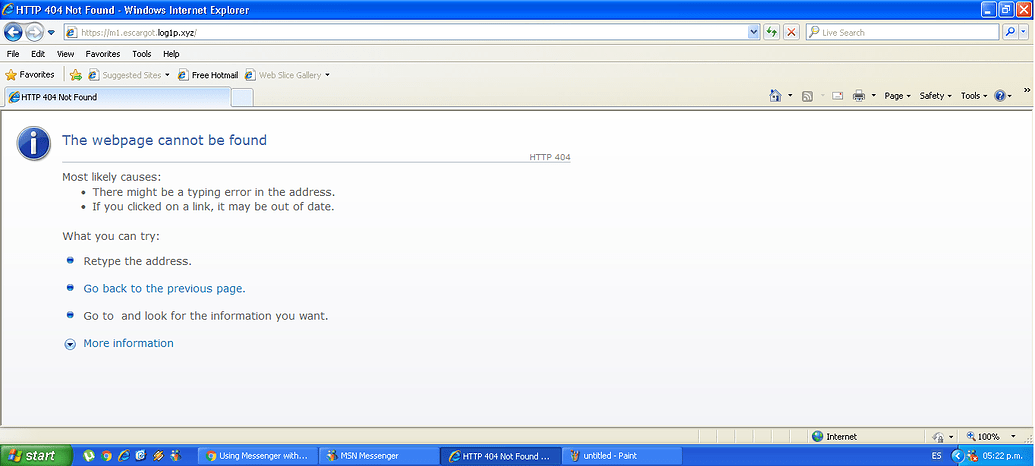Show more command bar items chevron
This screenshot has height=466, width=1035.
click(x=1027, y=90)
